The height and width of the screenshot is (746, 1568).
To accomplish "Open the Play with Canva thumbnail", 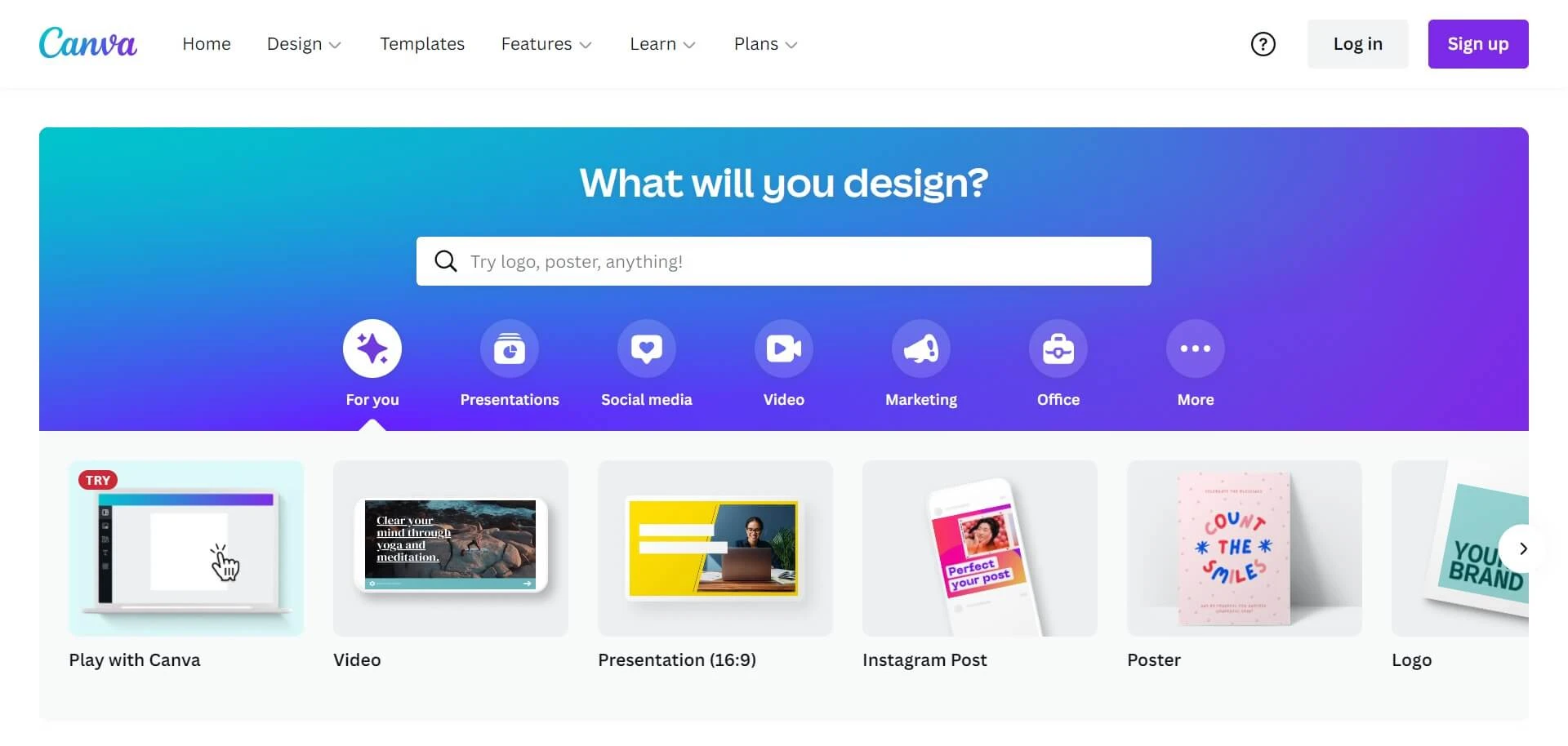I will coord(186,548).
